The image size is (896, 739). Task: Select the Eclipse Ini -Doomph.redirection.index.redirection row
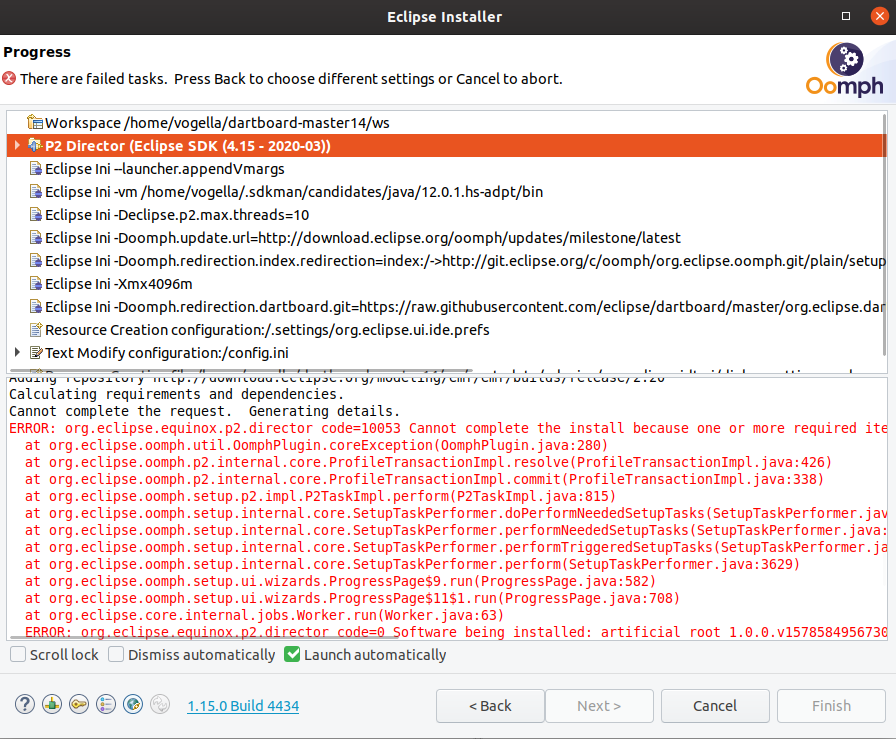[446, 261]
